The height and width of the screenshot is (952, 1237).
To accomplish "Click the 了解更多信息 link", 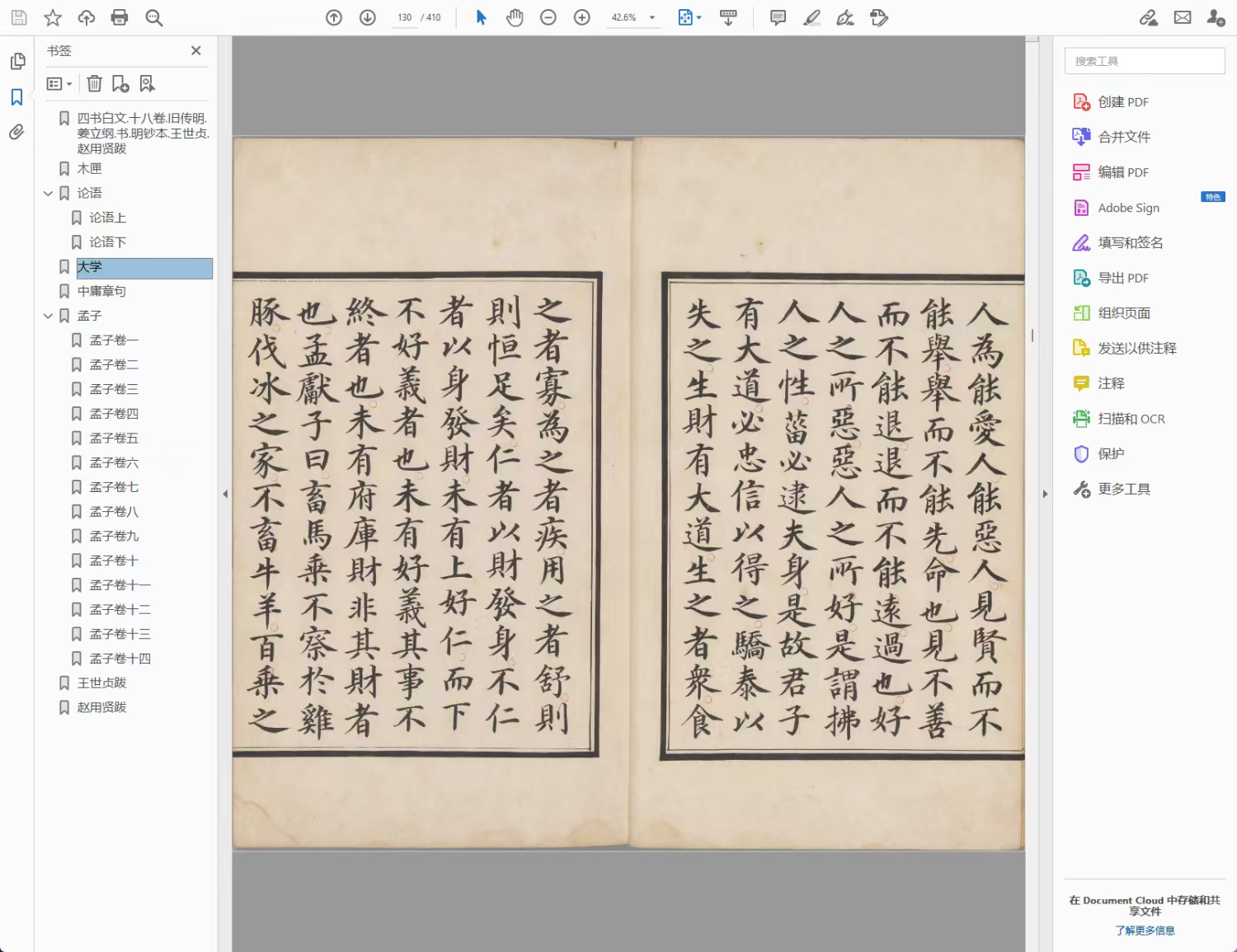I will 1145,931.
